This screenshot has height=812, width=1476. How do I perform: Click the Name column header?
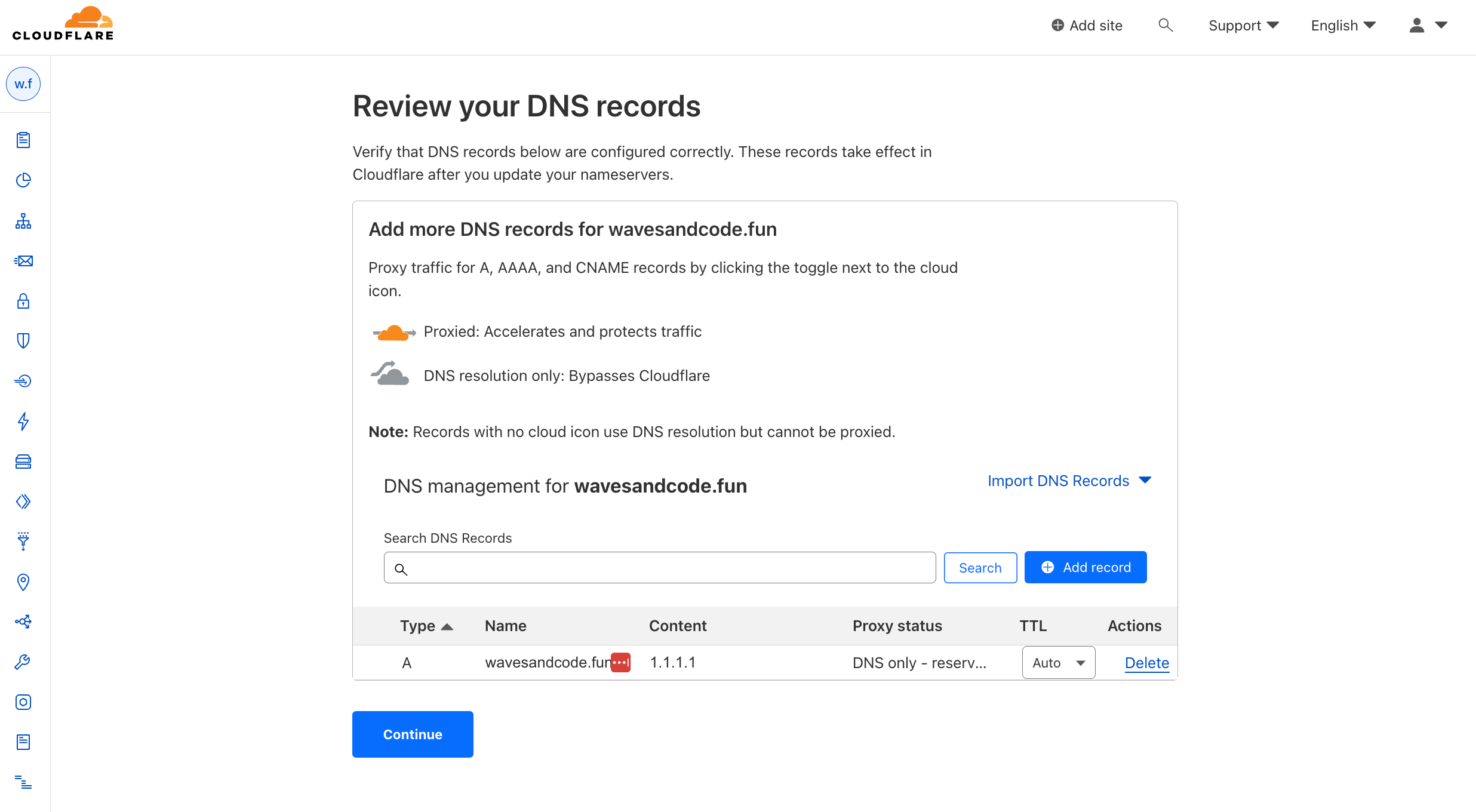pyautogui.click(x=506, y=626)
